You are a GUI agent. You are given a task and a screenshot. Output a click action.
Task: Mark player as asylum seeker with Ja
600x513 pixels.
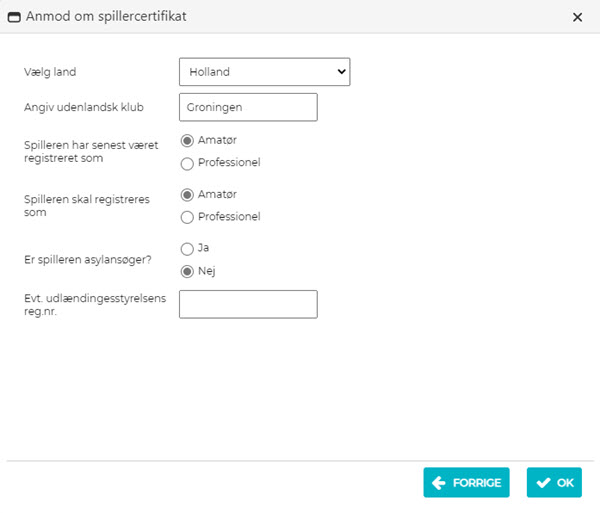coord(187,249)
